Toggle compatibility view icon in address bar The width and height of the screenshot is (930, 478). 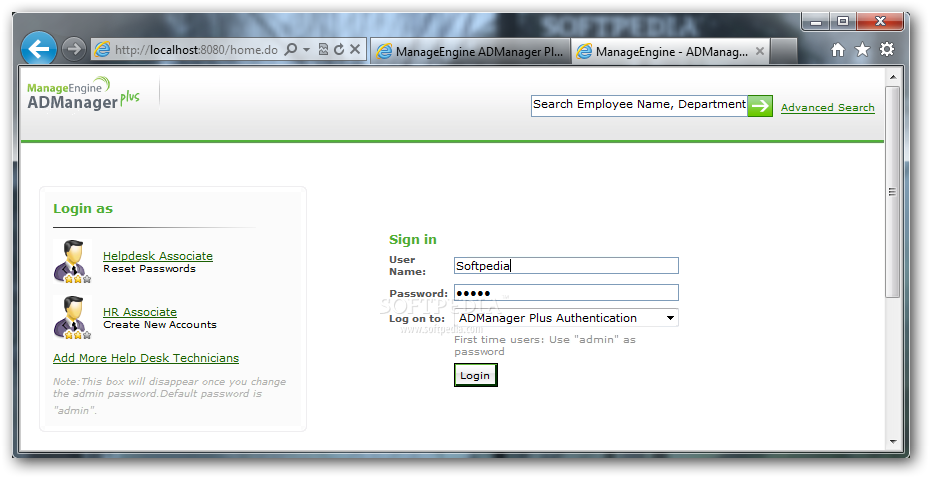(x=323, y=50)
